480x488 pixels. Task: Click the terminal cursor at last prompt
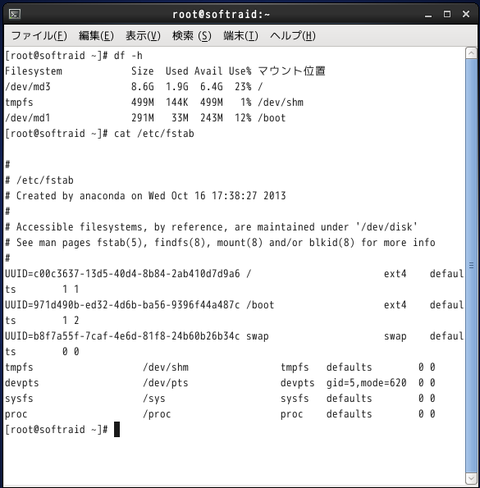click(117, 429)
